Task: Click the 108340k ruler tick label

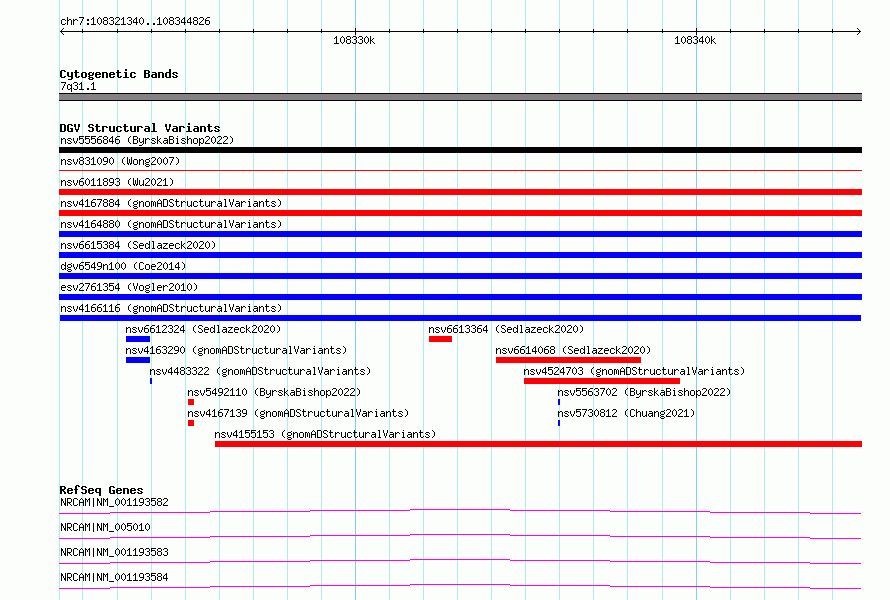Action: (x=695, y=40)
